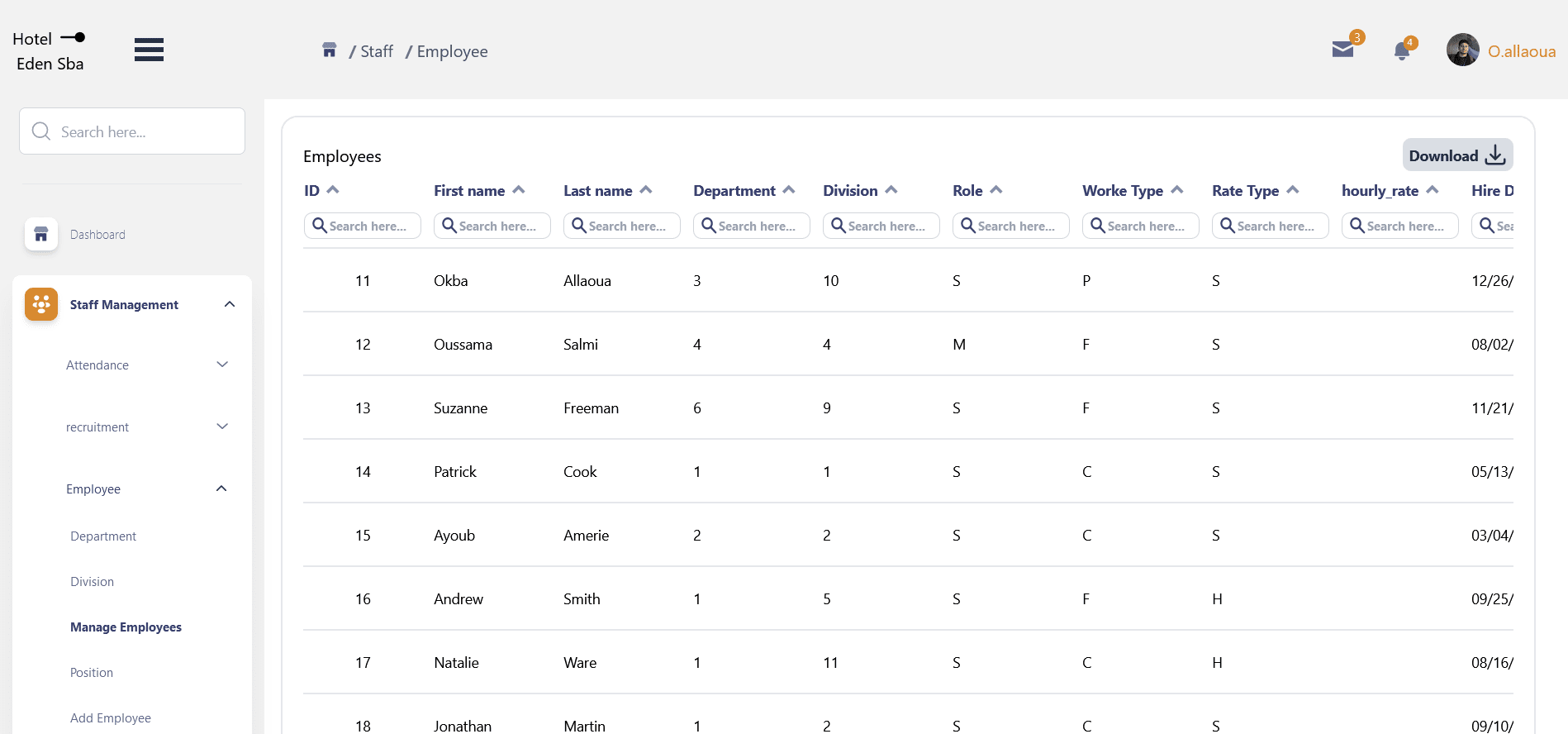This screenshot has height=734, width=1568.
Task: Sort by Rate Type column arrow
Action: point(1293,190)
